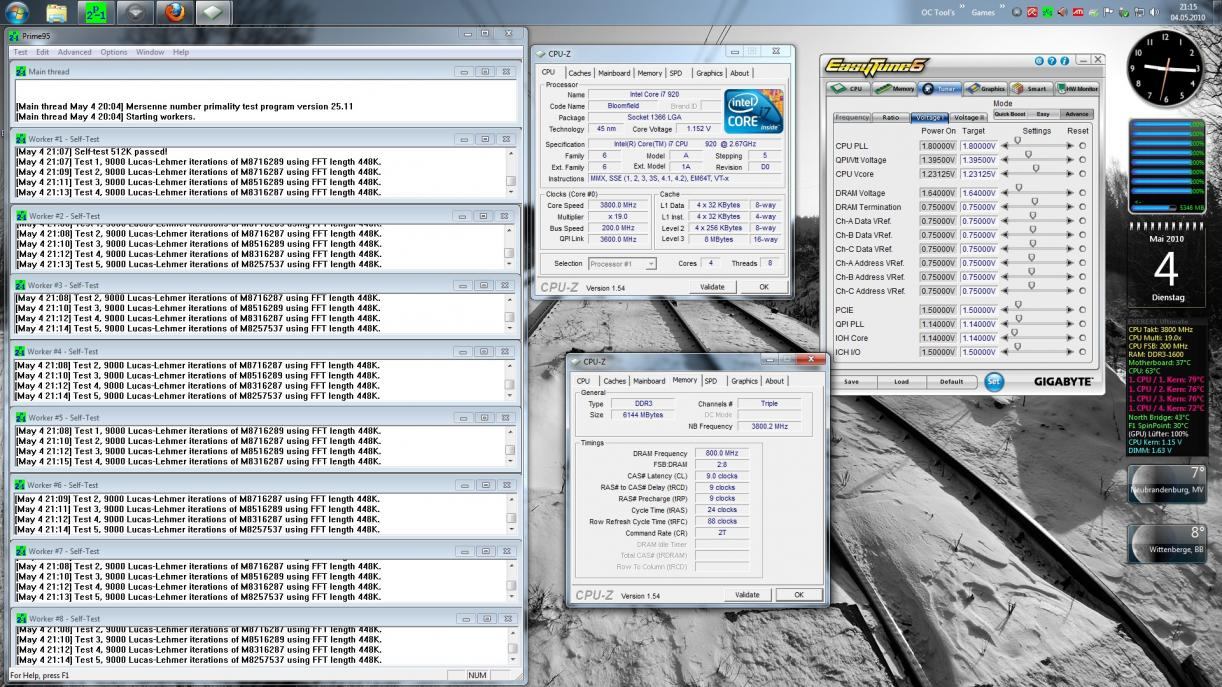Click the EasyTune6 info icon

point(1065,61)
